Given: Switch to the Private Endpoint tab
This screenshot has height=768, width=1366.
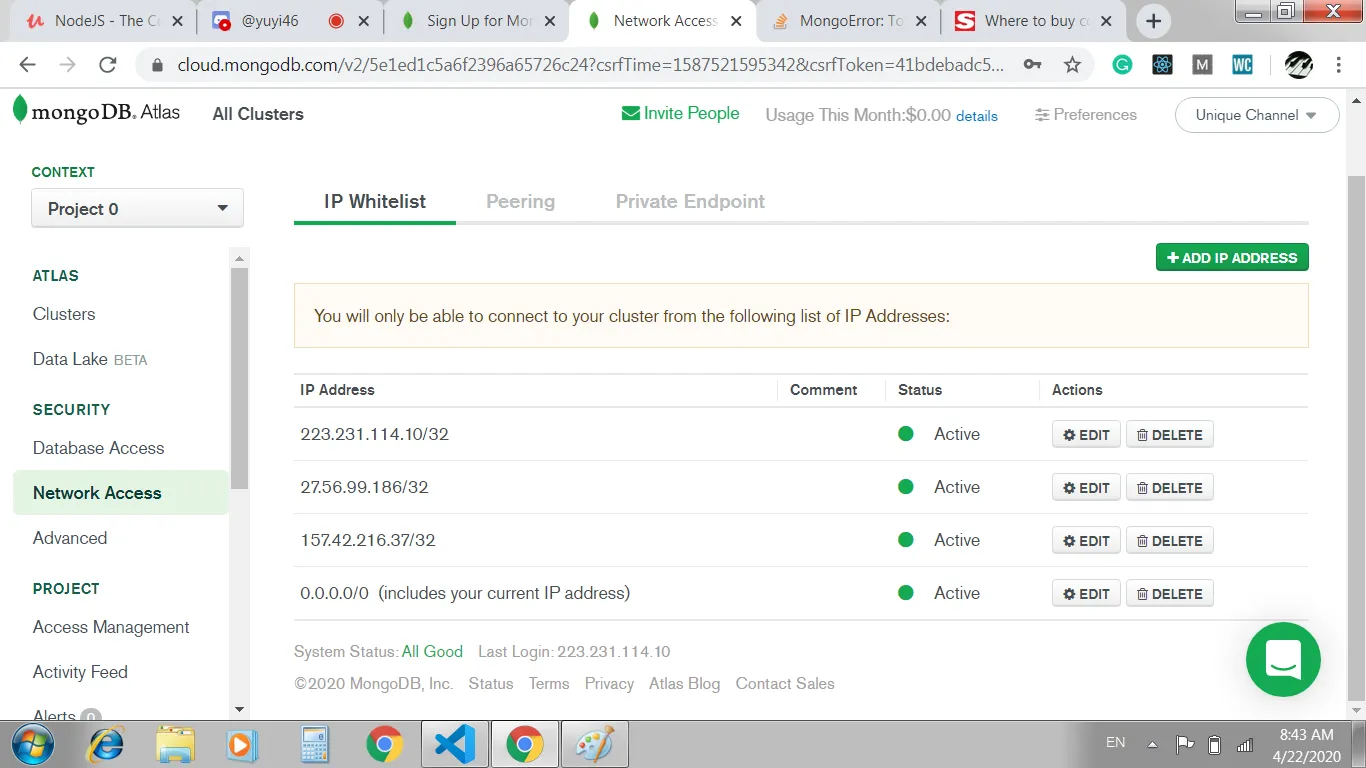Looking at the screenshot, I should point(690,201).
